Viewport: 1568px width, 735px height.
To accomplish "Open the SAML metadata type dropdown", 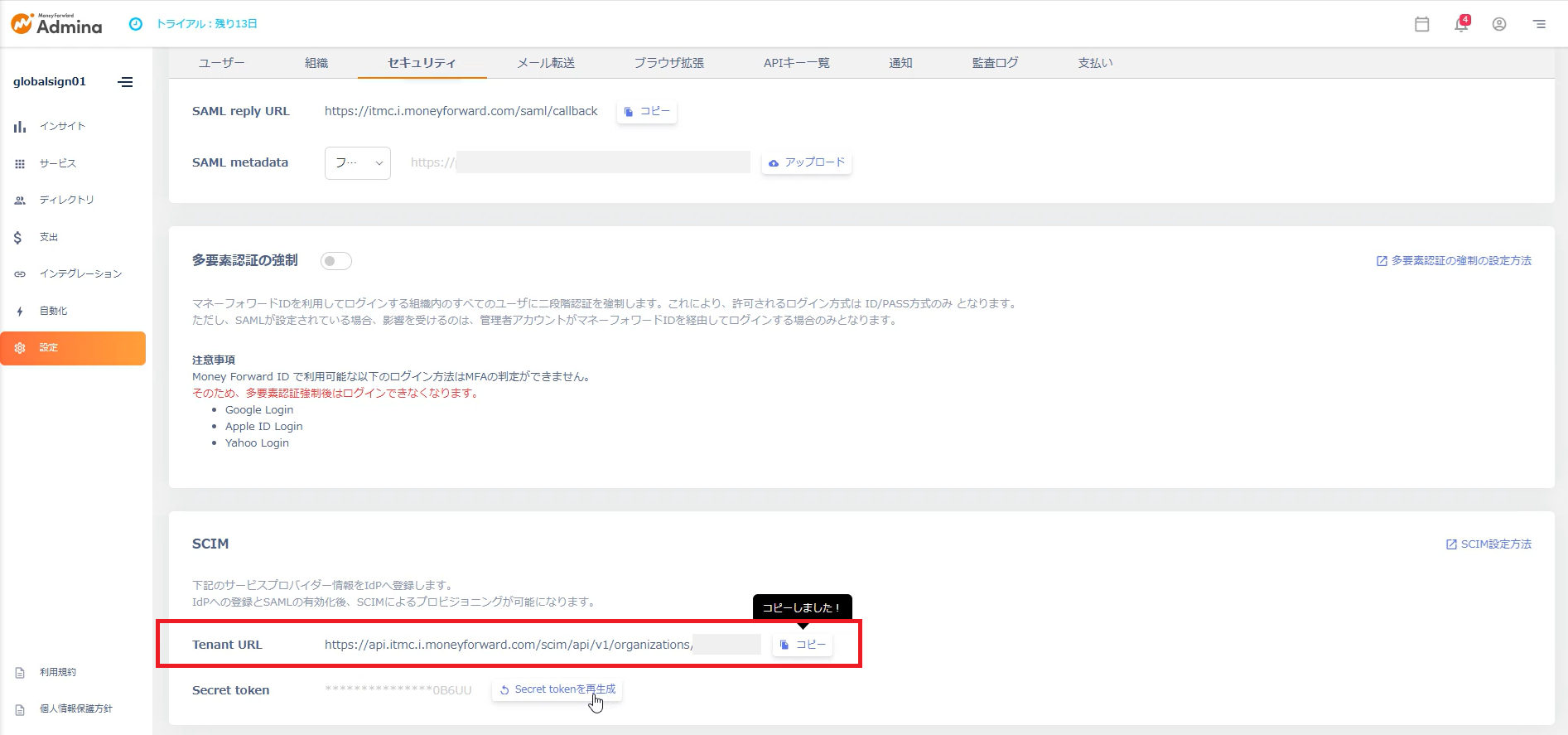I will [358, 163].
